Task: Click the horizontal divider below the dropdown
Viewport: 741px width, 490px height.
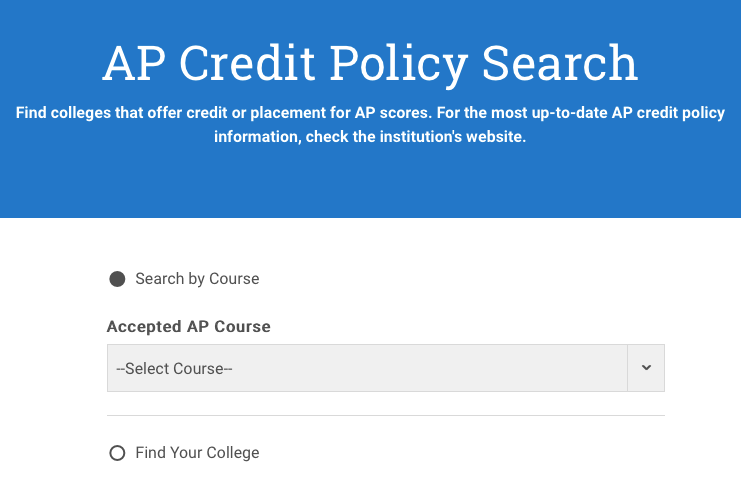Action: [385, 415]
